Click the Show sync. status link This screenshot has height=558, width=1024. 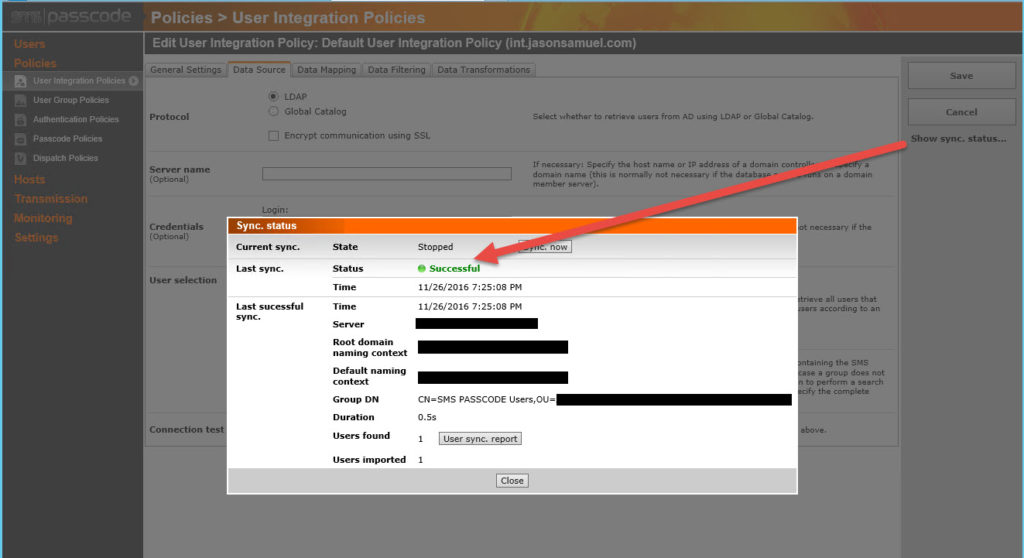(x=958, y=139)
